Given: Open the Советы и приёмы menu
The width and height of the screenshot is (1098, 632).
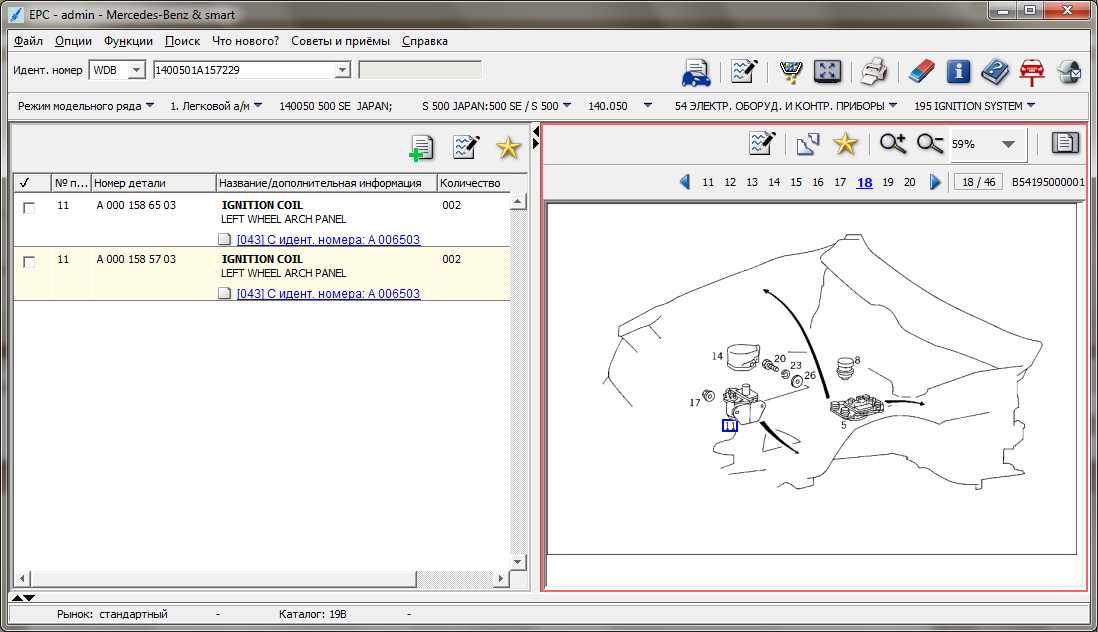Looking at the screenshot, I should (x=340, y=41).
